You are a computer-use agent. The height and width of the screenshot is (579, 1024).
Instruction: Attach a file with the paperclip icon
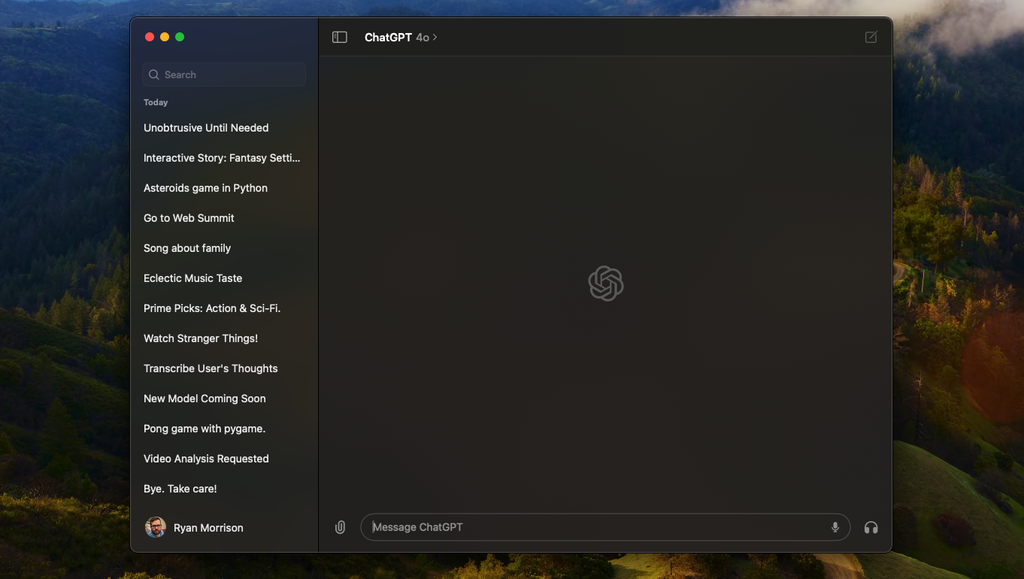(340, 527)
